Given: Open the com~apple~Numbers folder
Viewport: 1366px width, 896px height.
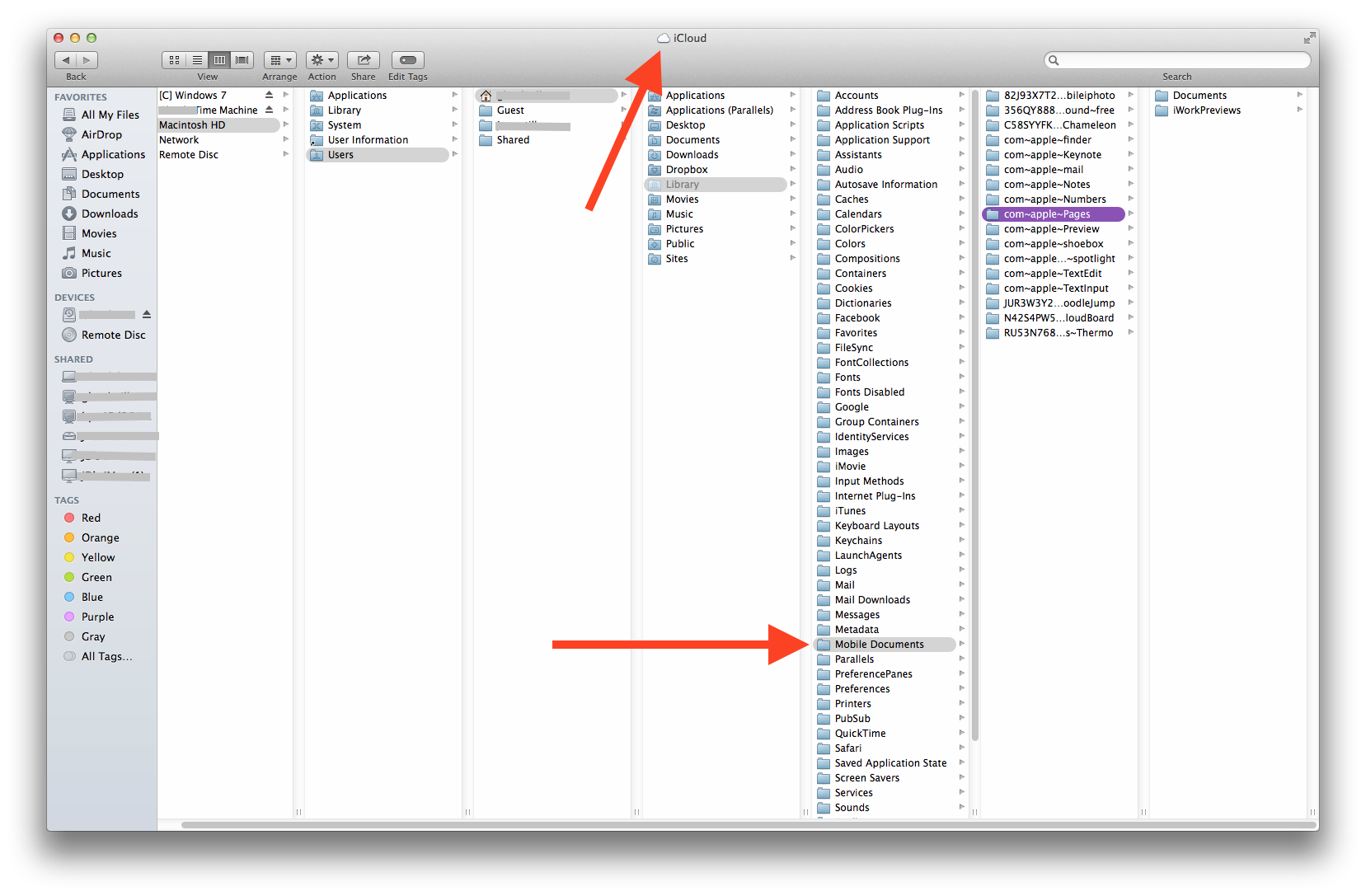Looking at the screenshot, I should coord(1054,199).
